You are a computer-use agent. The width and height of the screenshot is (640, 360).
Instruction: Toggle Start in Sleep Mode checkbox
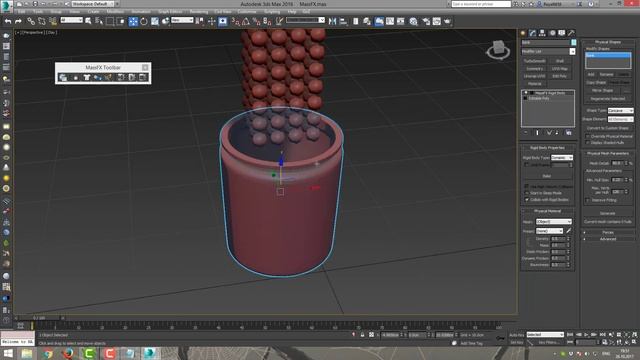(x=527, y=193)
